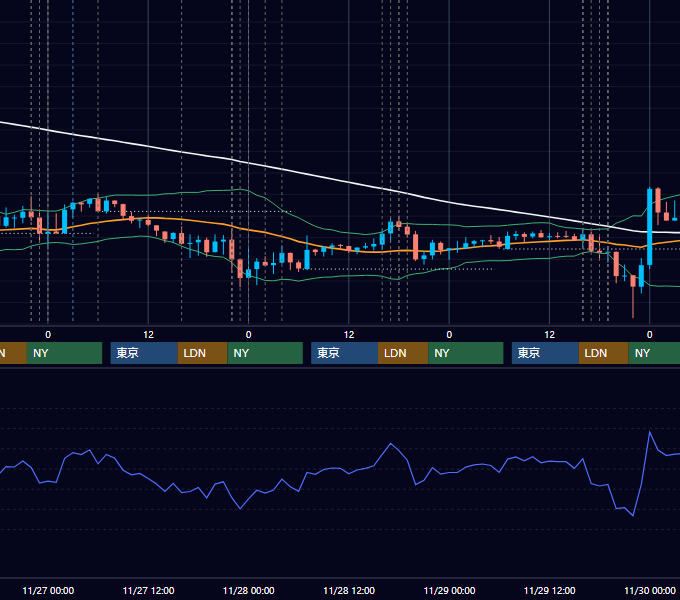Click the oscillator peak at 11/30 00:00

[650, 432]
